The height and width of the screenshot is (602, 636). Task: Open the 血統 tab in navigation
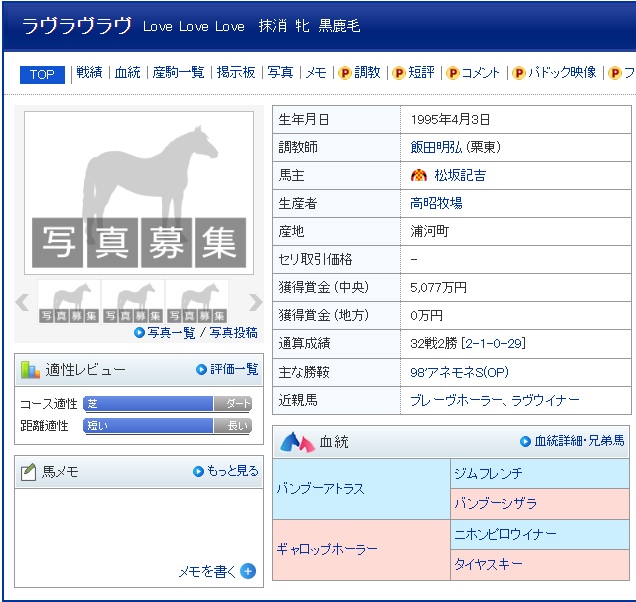tap(127, 73)
